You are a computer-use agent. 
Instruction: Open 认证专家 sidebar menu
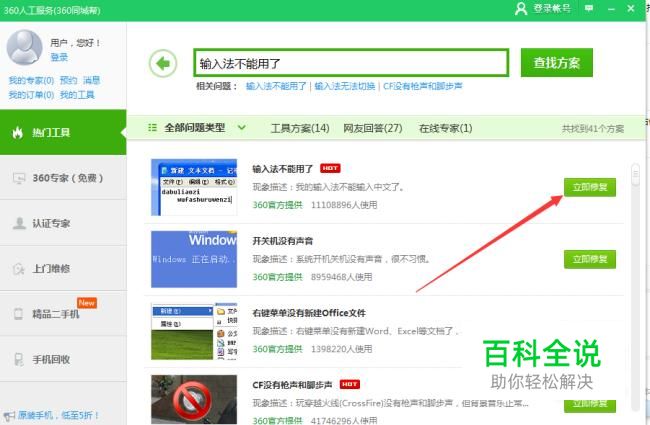coord(63,223)
